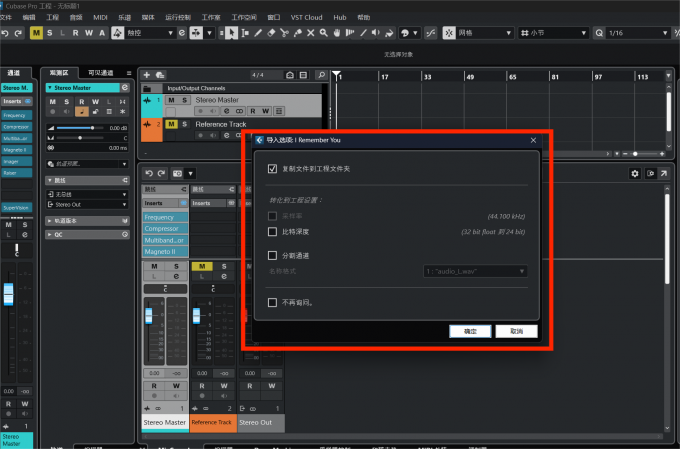Select the Line tool
The image size is (680, 449).
coord(363,33)
